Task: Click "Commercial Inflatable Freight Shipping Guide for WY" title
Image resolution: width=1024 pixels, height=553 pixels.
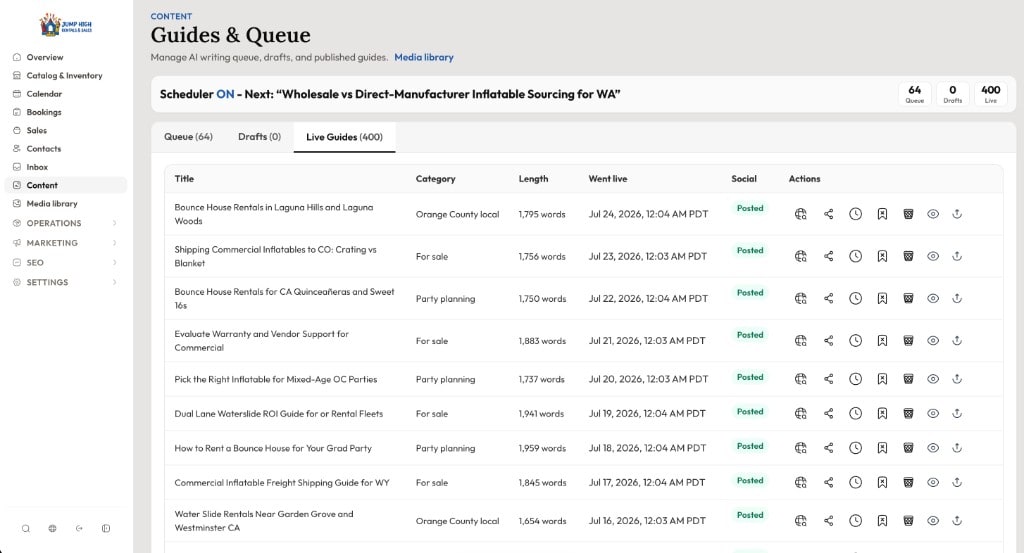Action: pos(281,483)
